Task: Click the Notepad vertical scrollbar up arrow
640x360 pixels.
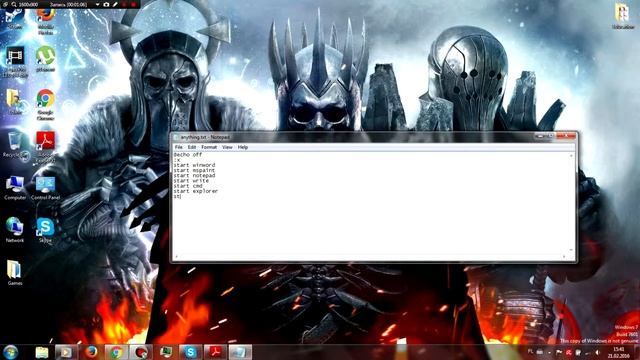Action: pyautogui.click(x=571, y=156)
